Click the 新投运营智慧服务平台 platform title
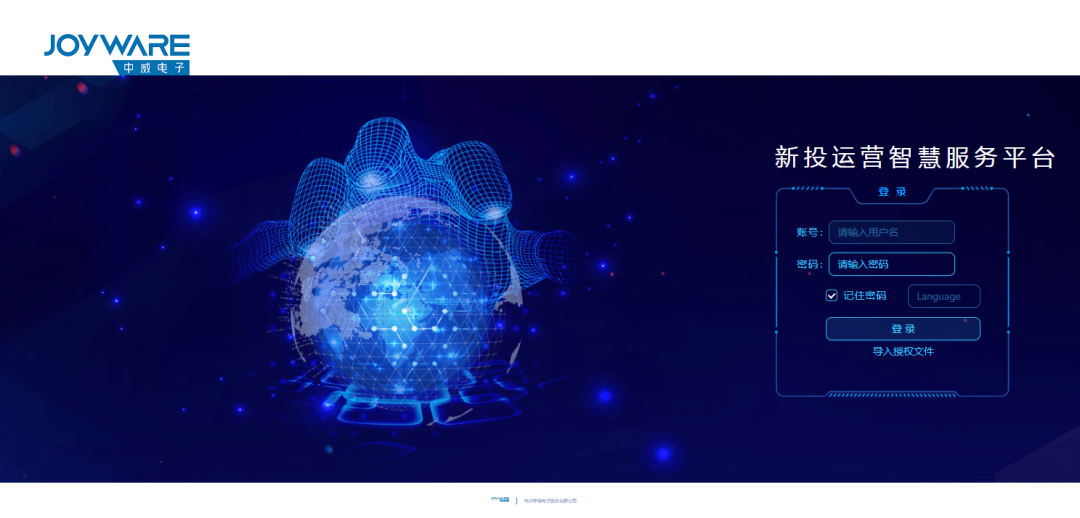 tap(915, 158)
